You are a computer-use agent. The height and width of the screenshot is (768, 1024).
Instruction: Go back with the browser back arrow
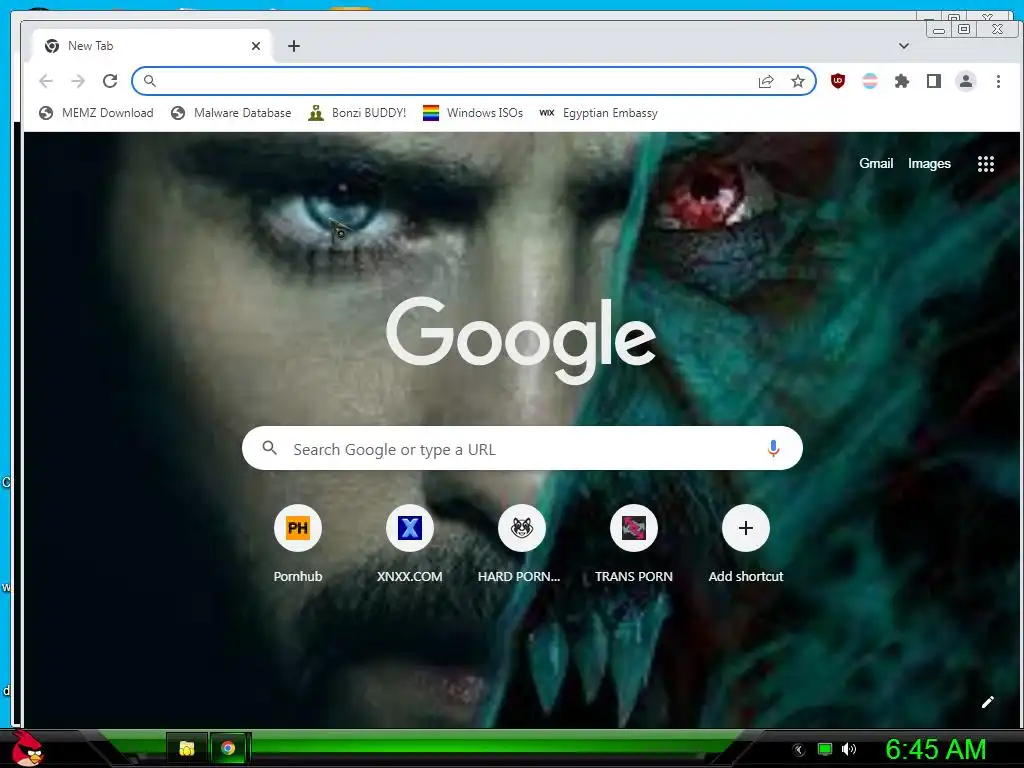coord(46,81)
